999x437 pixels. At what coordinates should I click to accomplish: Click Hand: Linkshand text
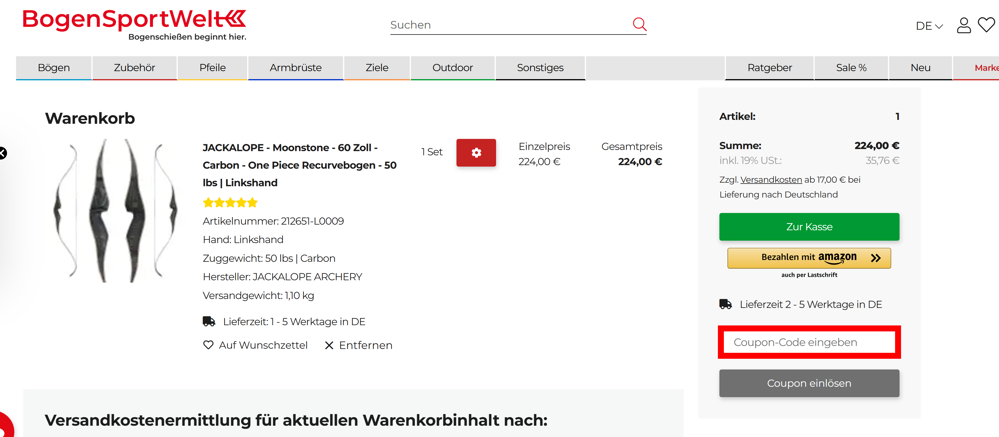coord(243,240)
